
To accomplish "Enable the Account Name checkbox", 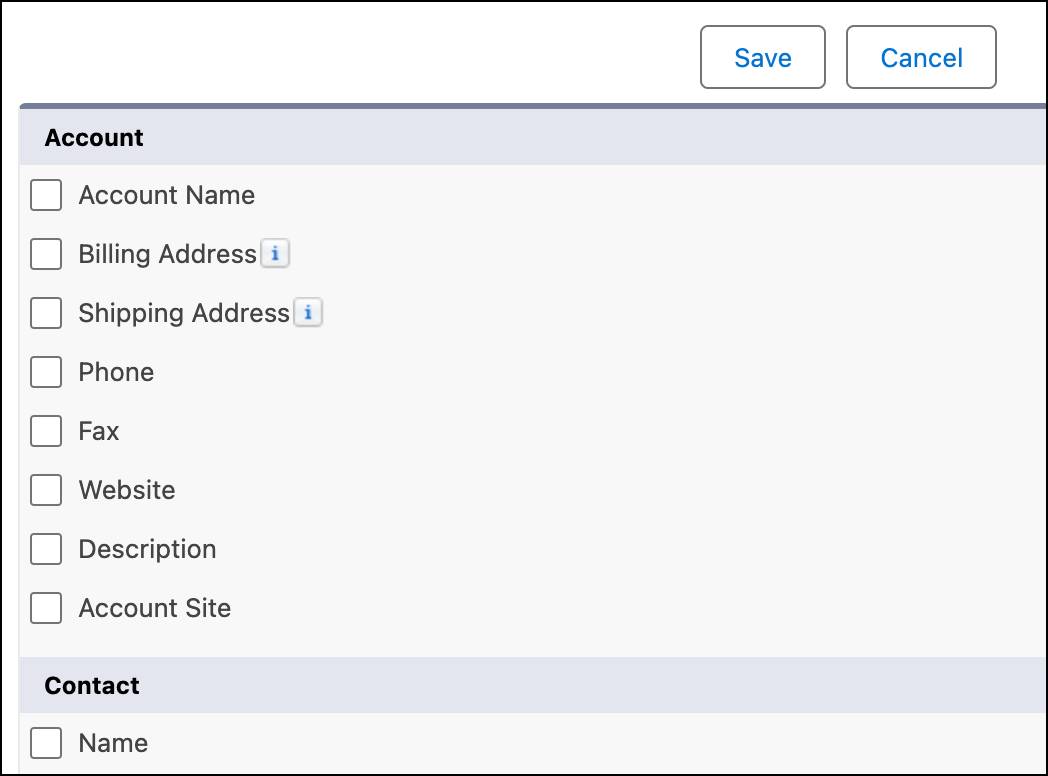I will pyautogui.click(x=45, y=195).
